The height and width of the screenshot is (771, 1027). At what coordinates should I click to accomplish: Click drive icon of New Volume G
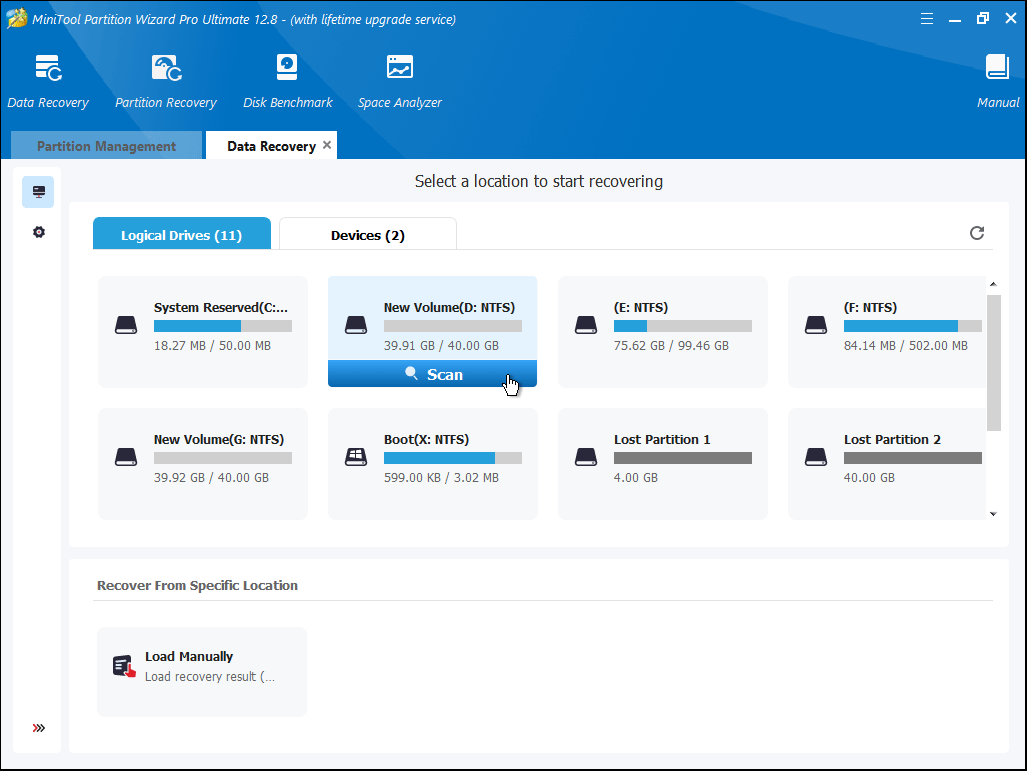[x=126, y=457]
